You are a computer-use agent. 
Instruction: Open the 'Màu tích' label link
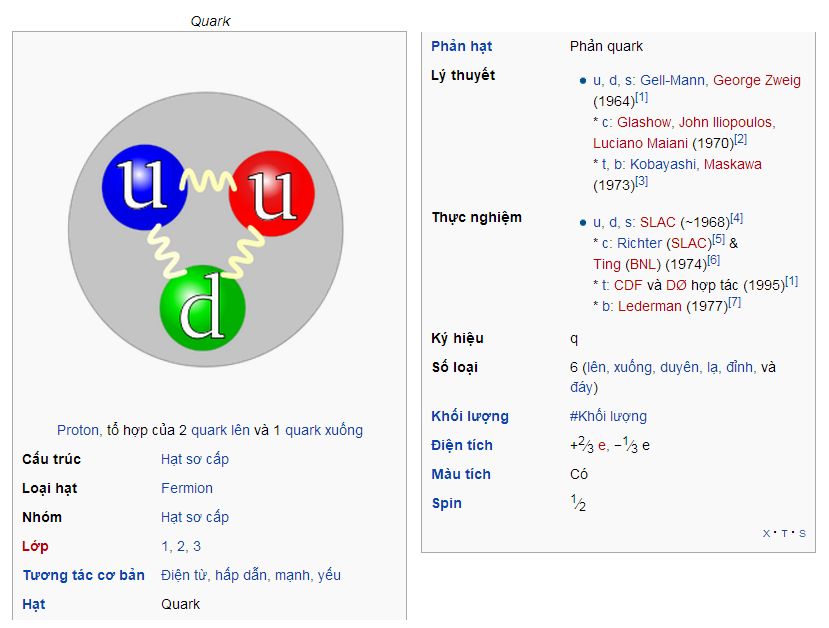pos(461,474)
